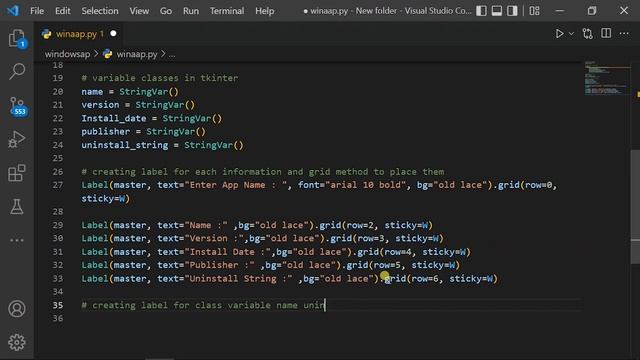
Task: Click the "Version :" string on line 30
Action: point(214,238)
